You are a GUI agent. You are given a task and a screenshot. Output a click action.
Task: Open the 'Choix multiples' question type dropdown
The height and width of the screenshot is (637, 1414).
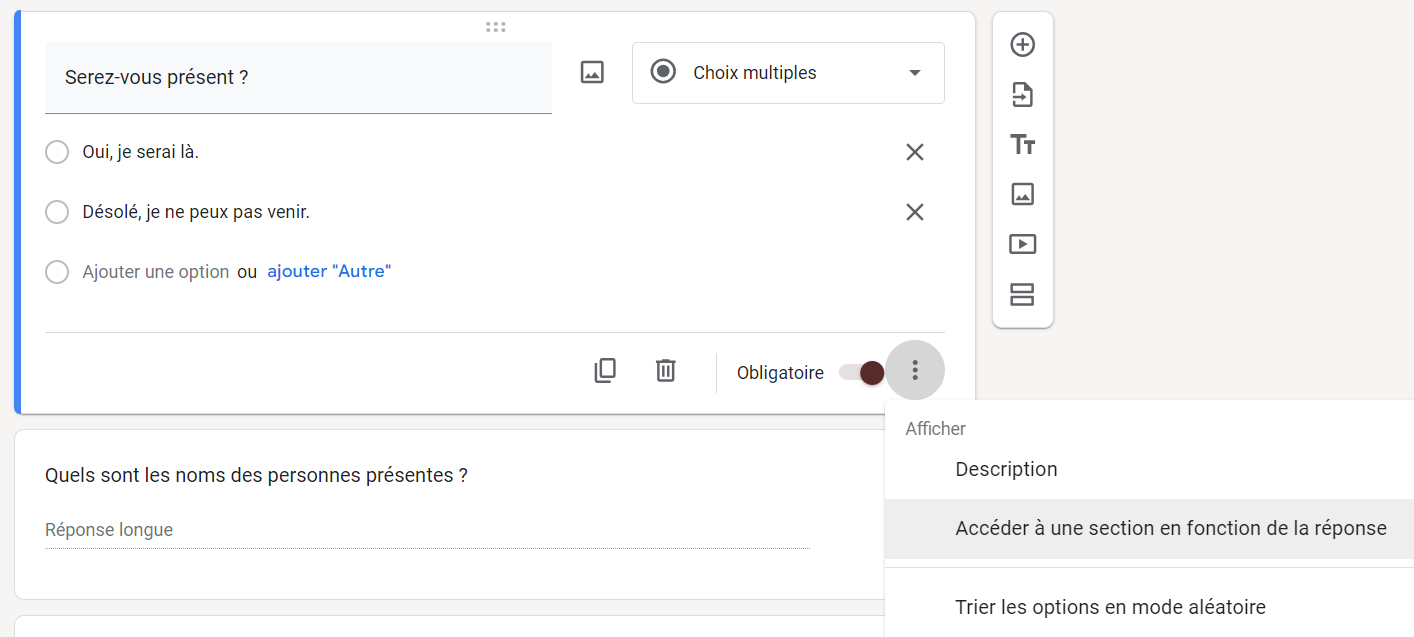coord(788,73)
